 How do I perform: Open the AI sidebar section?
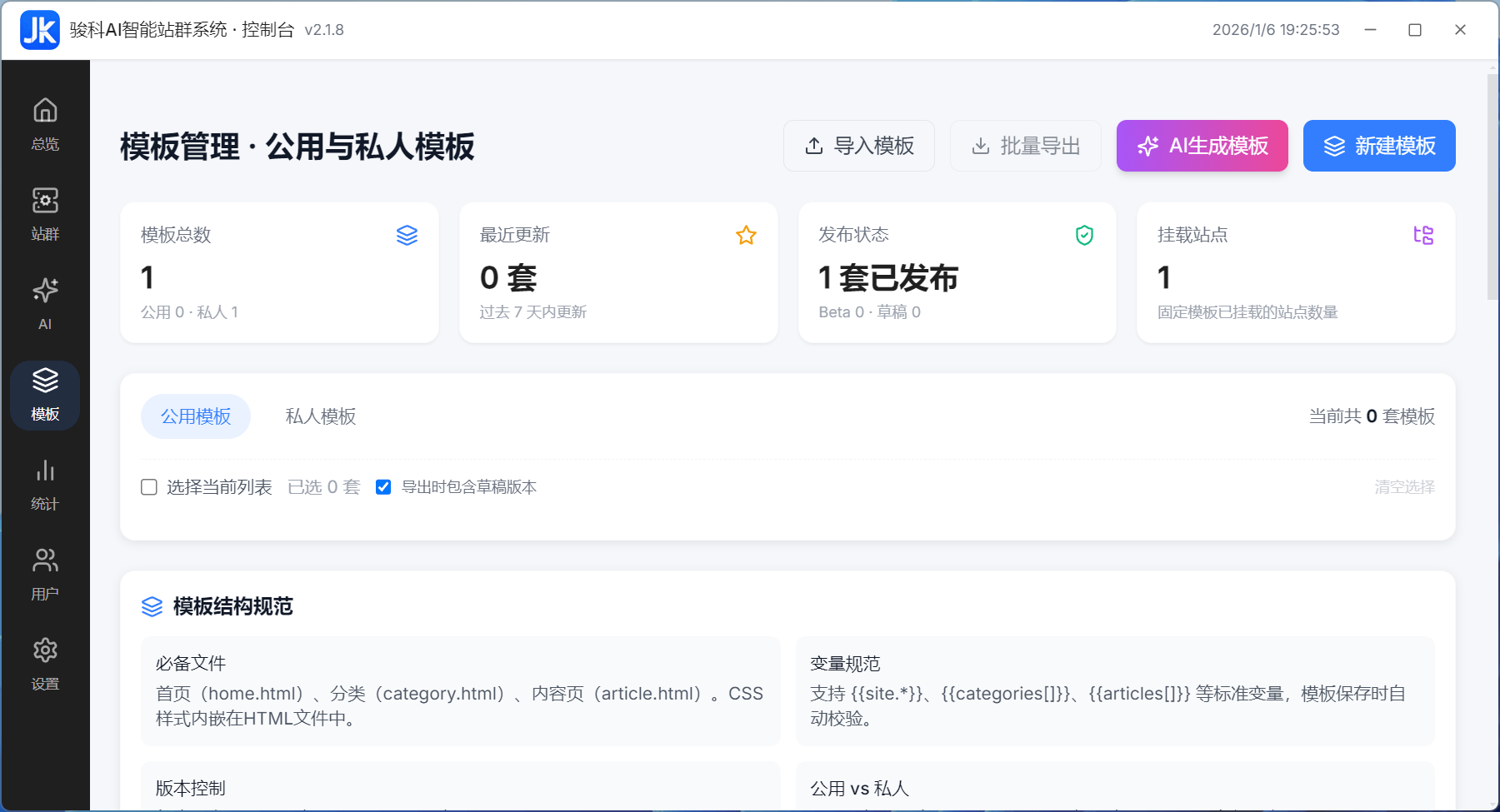click(45, 303)
